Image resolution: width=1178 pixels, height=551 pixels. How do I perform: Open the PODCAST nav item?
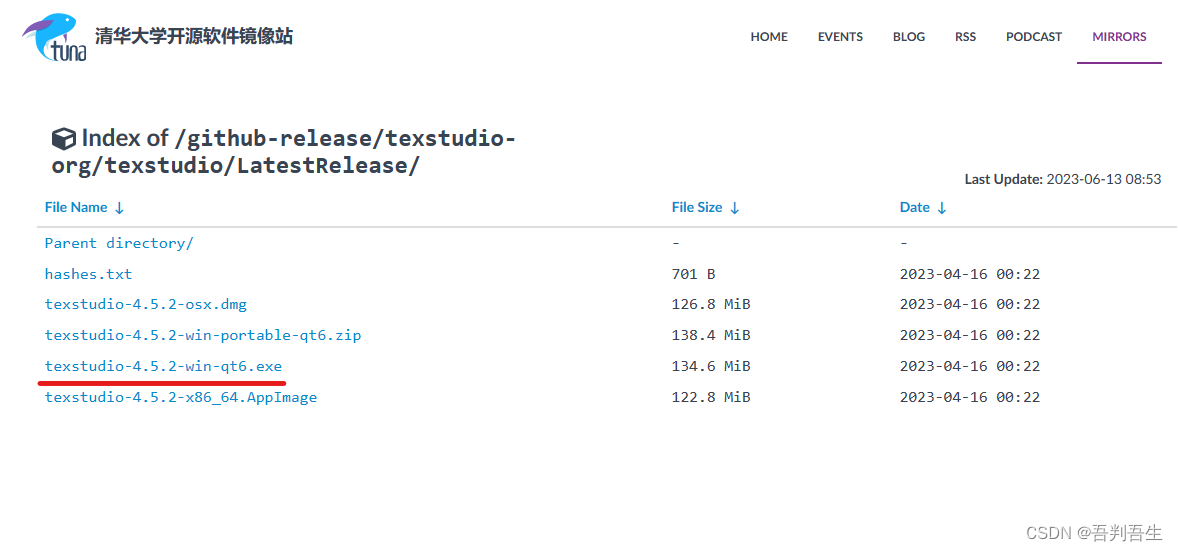click(x=1034, y=36)
